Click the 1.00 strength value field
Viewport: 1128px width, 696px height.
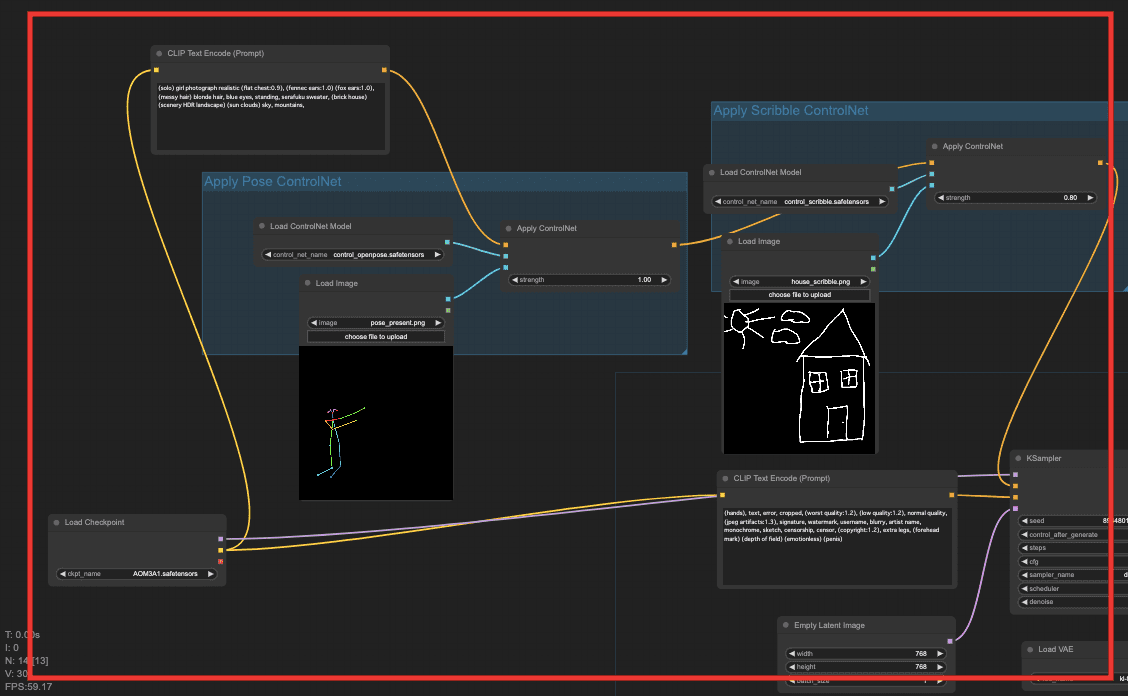click(590, 280)
